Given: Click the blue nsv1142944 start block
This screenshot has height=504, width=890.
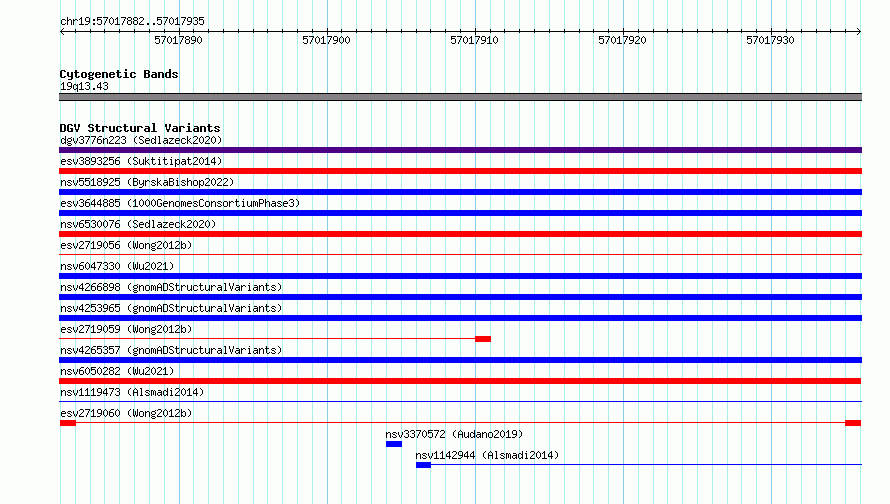Looking at the screenshot, I should (423, 465).
